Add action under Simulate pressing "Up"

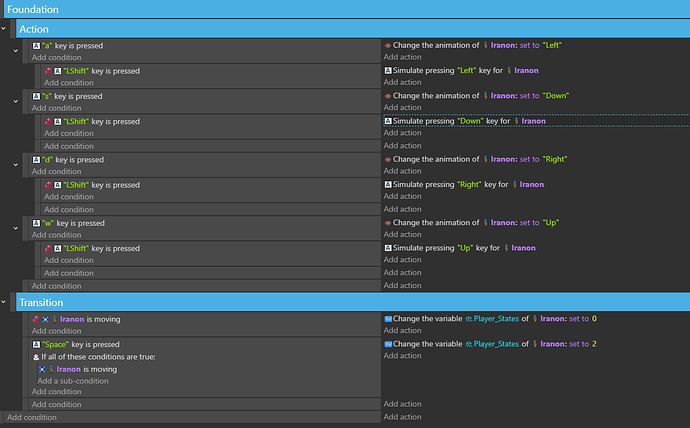(x=402, y=260)
